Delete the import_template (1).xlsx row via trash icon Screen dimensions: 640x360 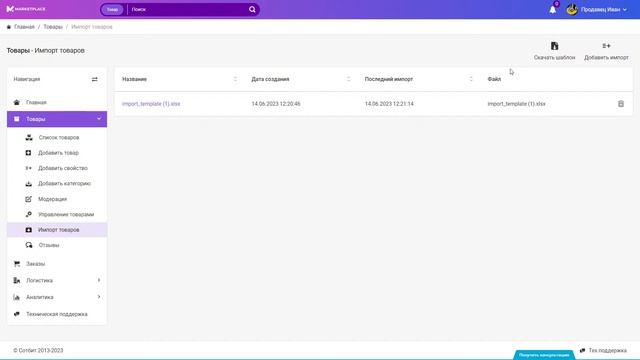click(x=621, y=104)
